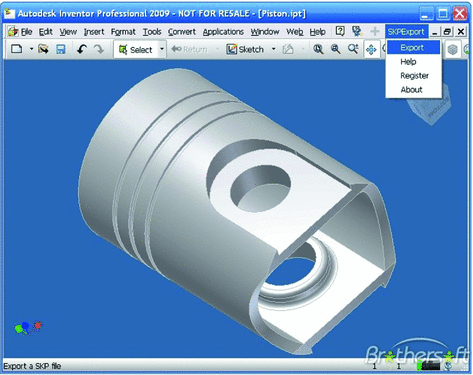Expand the New document dropdown arrow

tap(31, 49)
